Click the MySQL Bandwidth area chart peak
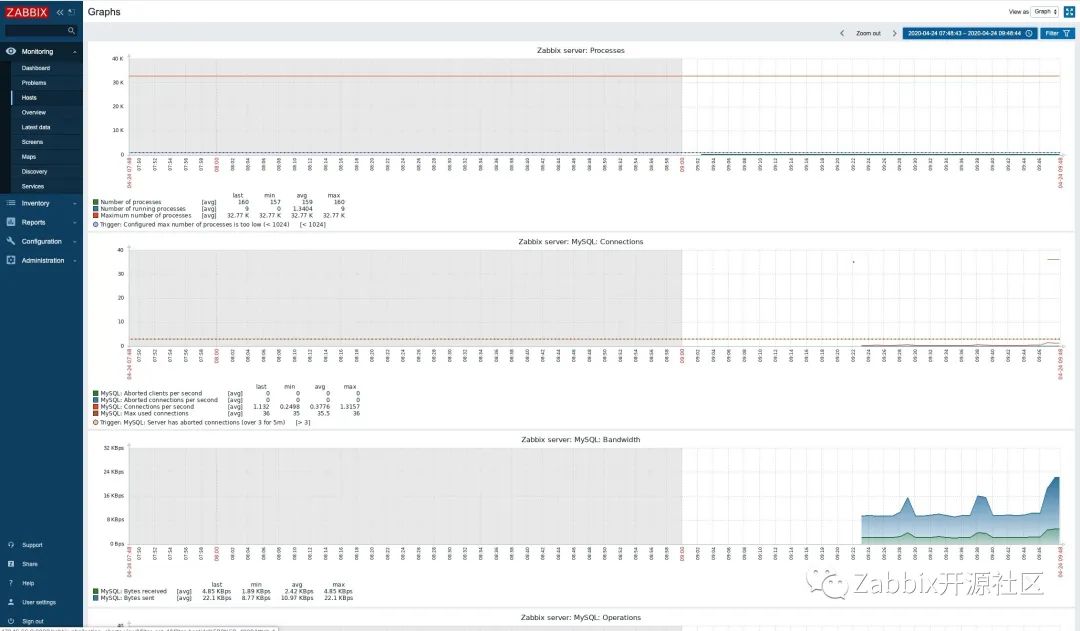The width and height of the screenshot is (1080, 631). coord(1057,478)
